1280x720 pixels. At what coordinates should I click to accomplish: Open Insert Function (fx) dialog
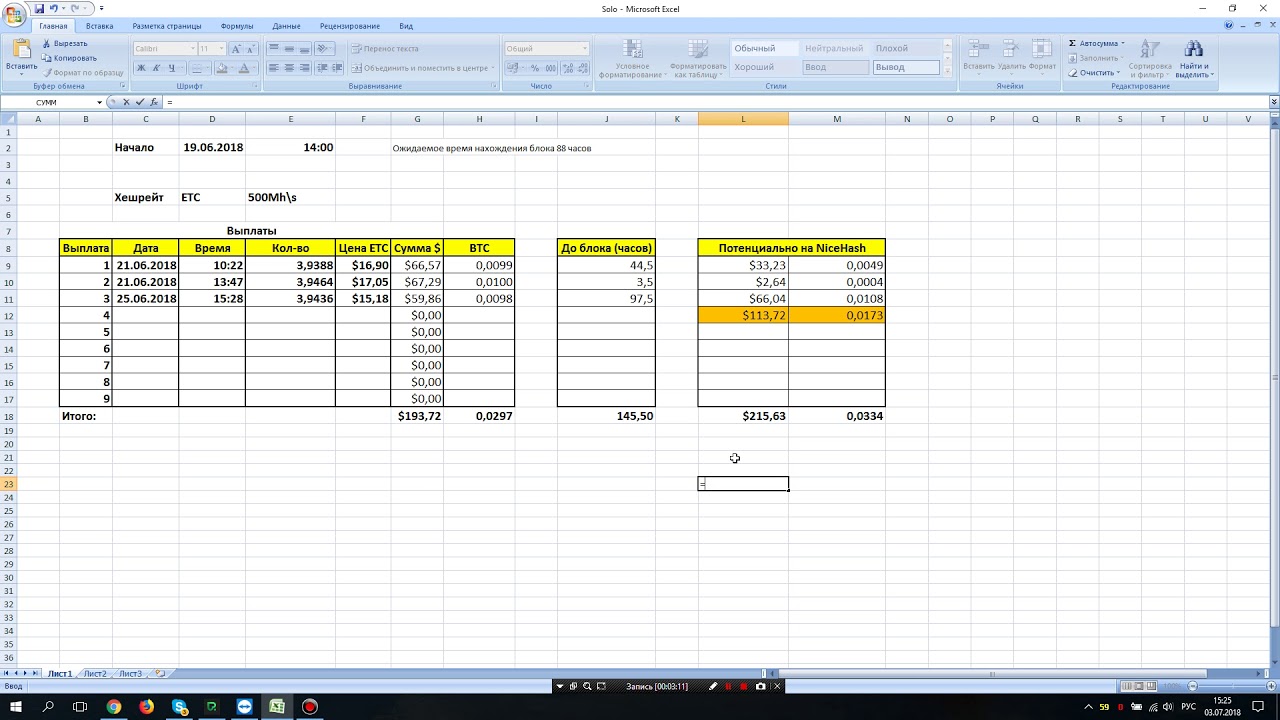click(x=153, y=102)
